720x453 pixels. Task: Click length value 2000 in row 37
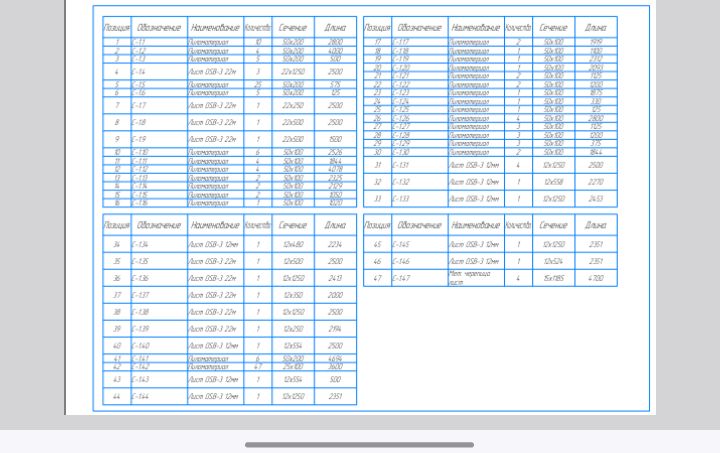335,295
